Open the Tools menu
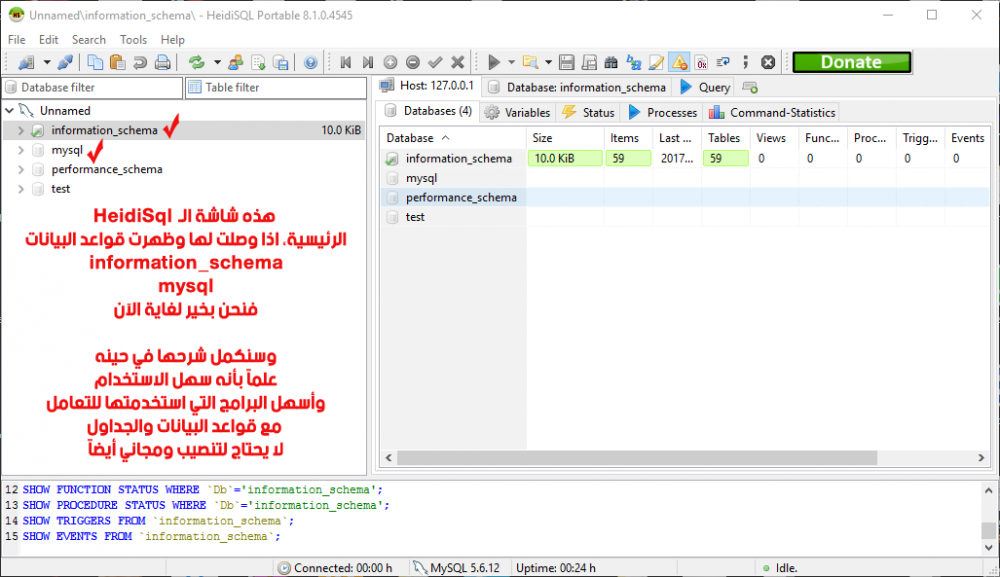The height and width of the screenshot is (577, 1000). pos(133,40)
